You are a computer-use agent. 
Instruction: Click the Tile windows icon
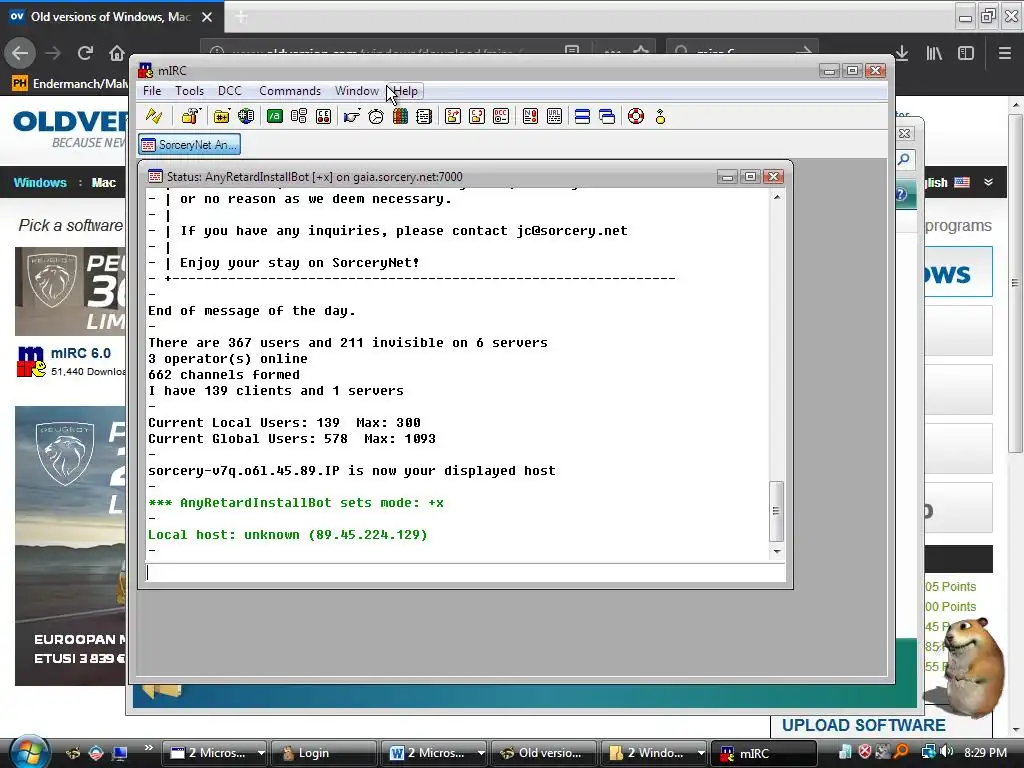pyautogui.click(x=583, y=116)
